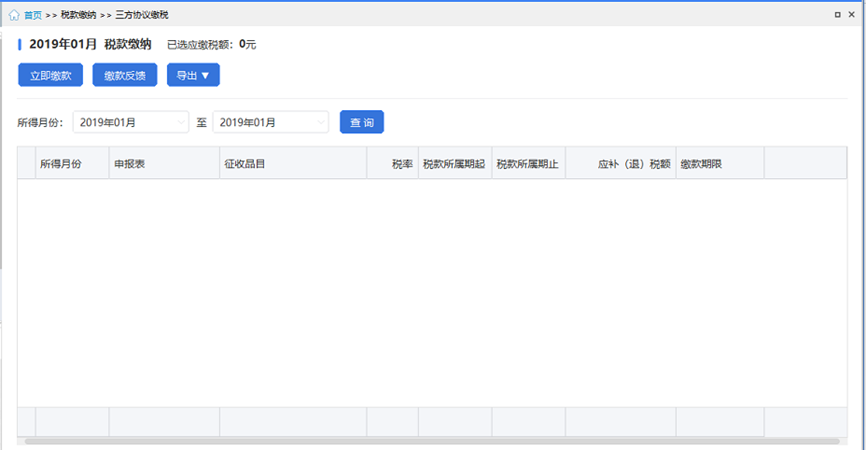Close the tax payment panel

853,15
